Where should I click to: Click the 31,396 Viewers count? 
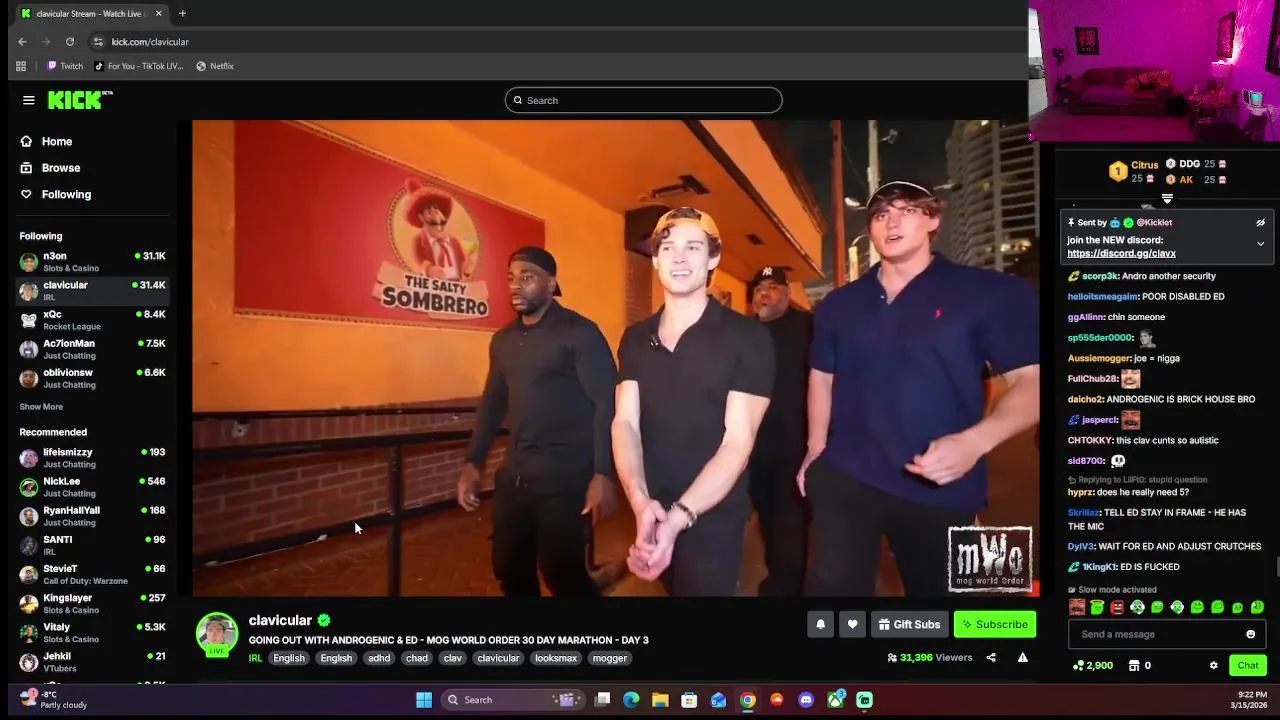(930, 657)
